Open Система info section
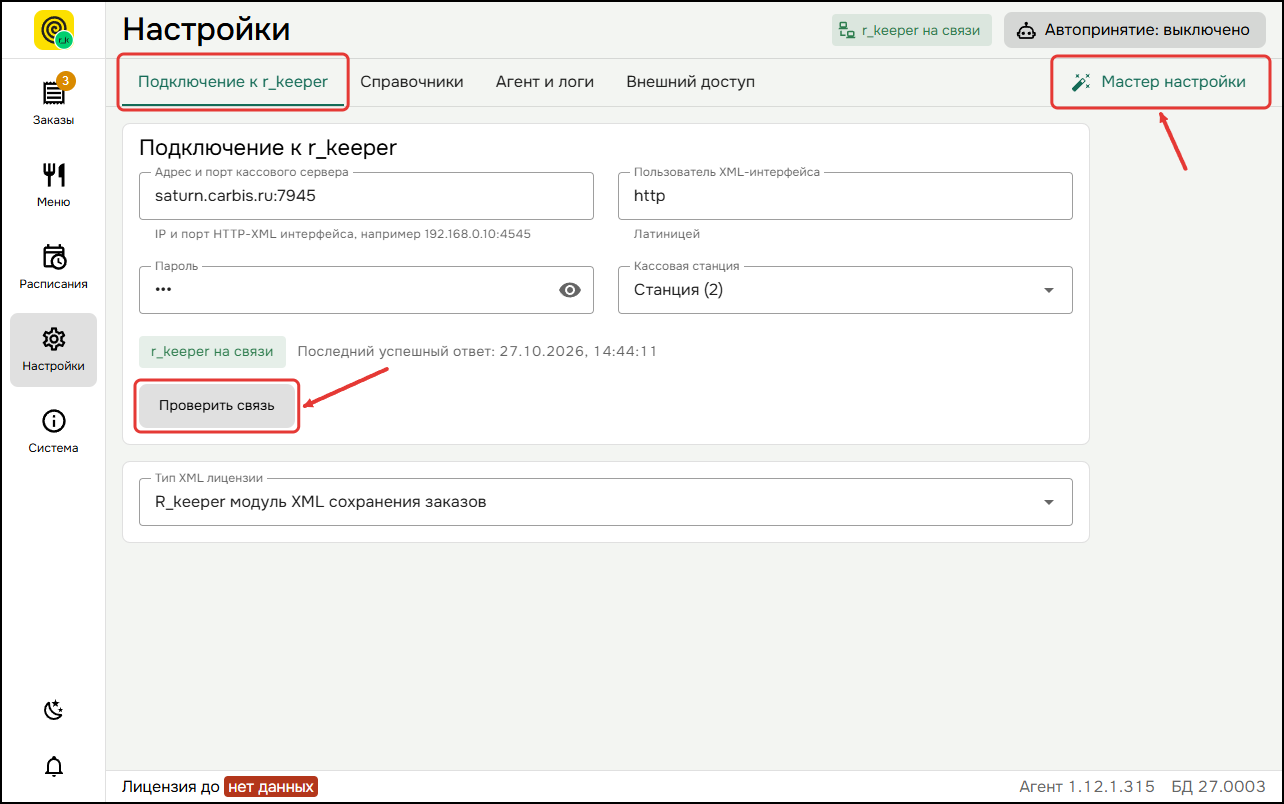This screenshot has height=804, width=1284. [53, 431]
